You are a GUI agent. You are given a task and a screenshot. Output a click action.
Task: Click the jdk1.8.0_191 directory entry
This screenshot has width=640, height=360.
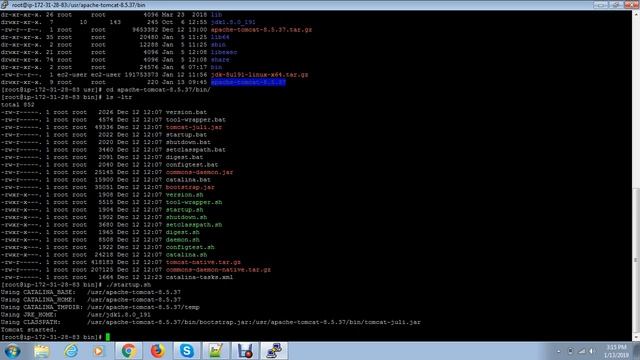click(x=233, y=22)
